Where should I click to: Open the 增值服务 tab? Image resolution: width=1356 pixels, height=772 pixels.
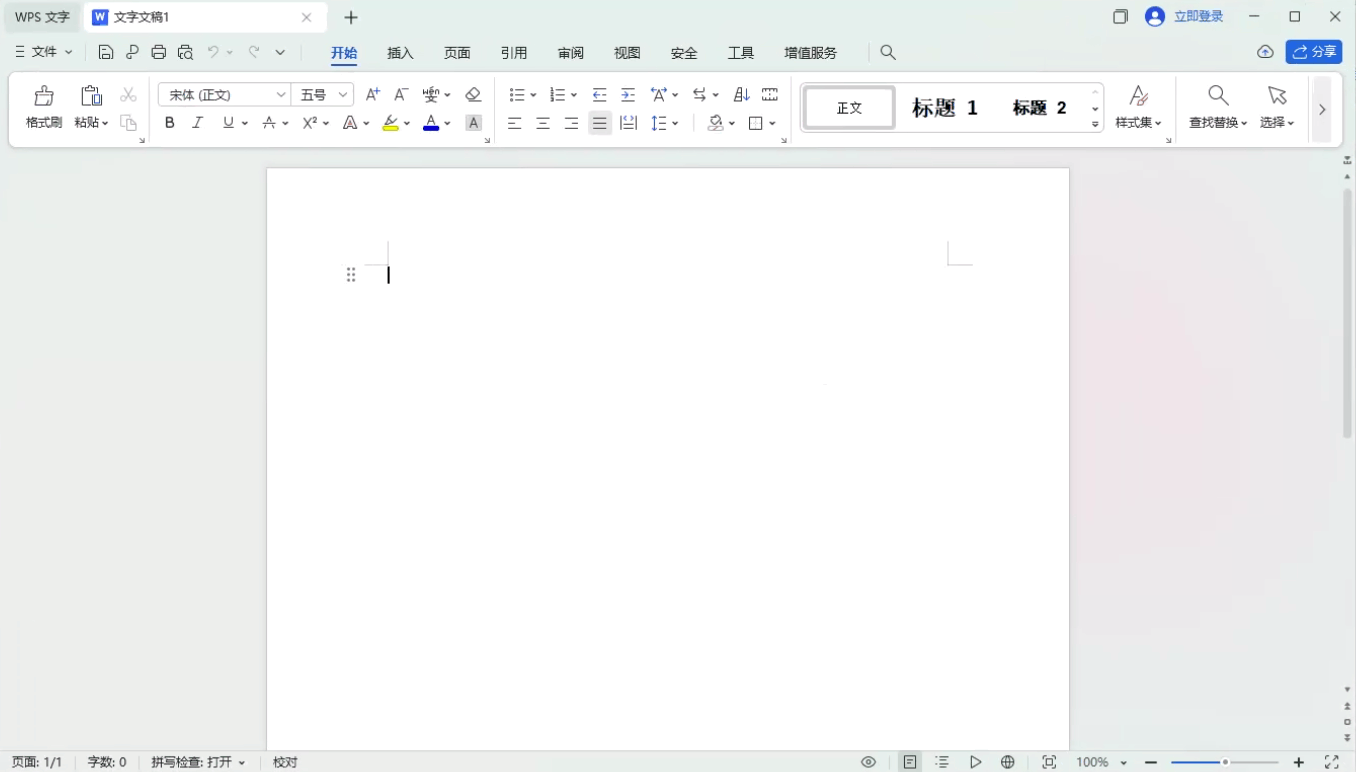click(x=811, y=53)
